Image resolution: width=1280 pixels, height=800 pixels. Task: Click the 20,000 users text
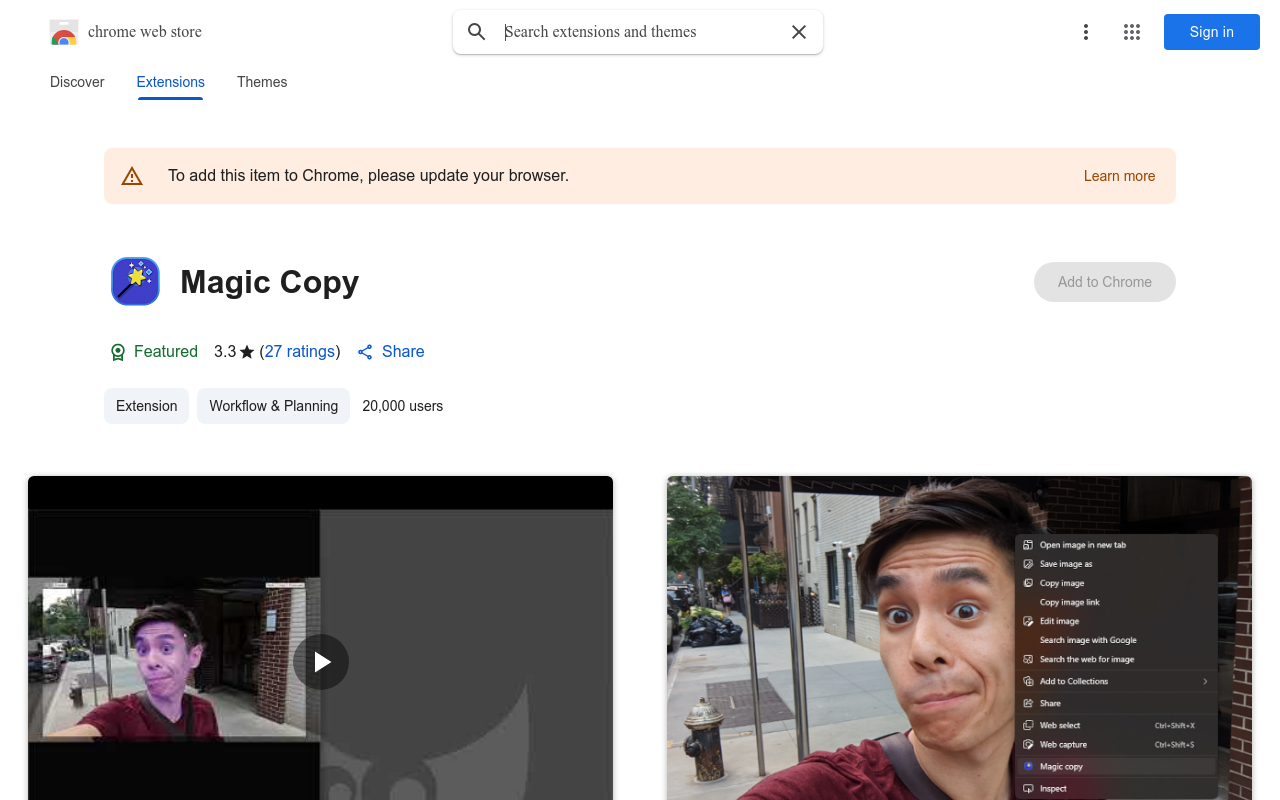pos(402,406)
